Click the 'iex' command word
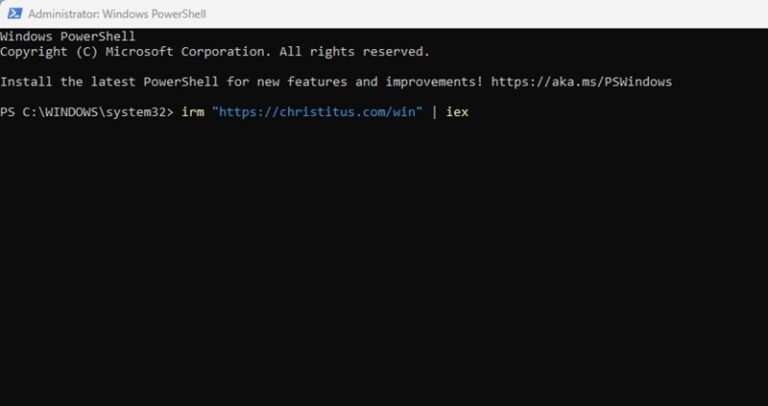Viewport: 768px width, 406px height. (x=457, y=112)
